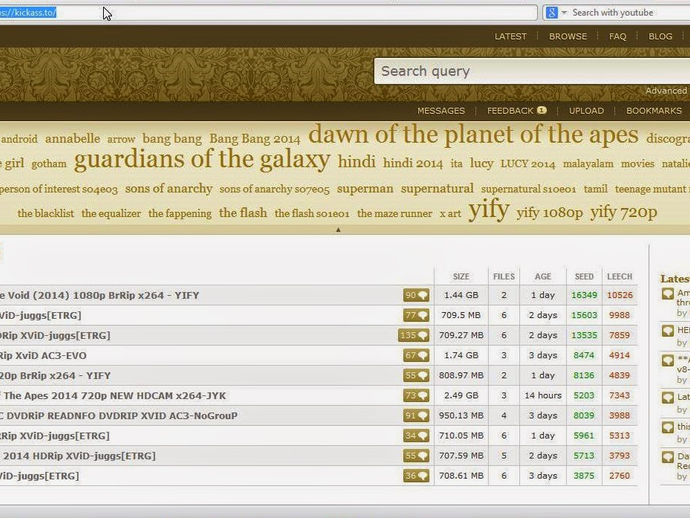Click the 'supernatural s10e01' tag
The image size is (690, 518).
click(529, 189)
